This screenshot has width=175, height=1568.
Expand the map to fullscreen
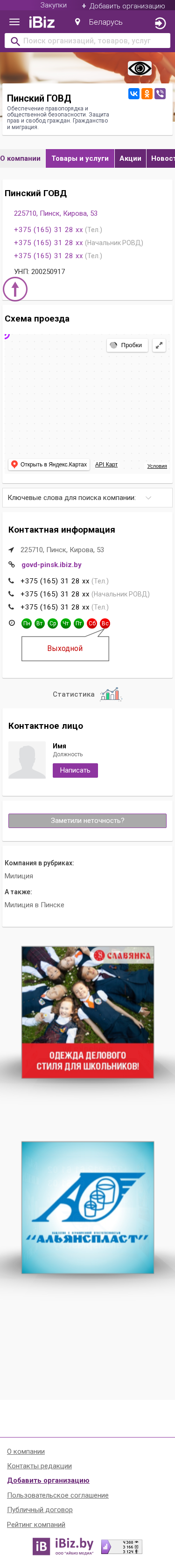159,345
